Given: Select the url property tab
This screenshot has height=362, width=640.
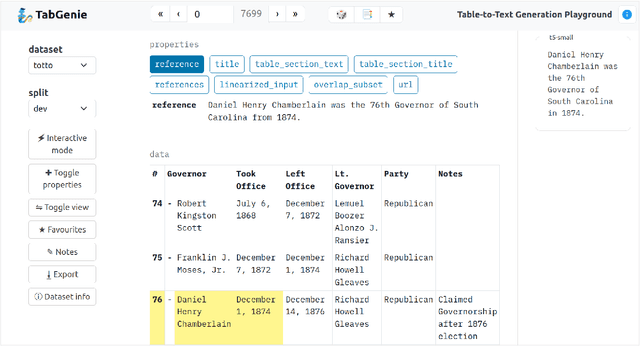Looking at the screenshot, I should click(405, 84).
